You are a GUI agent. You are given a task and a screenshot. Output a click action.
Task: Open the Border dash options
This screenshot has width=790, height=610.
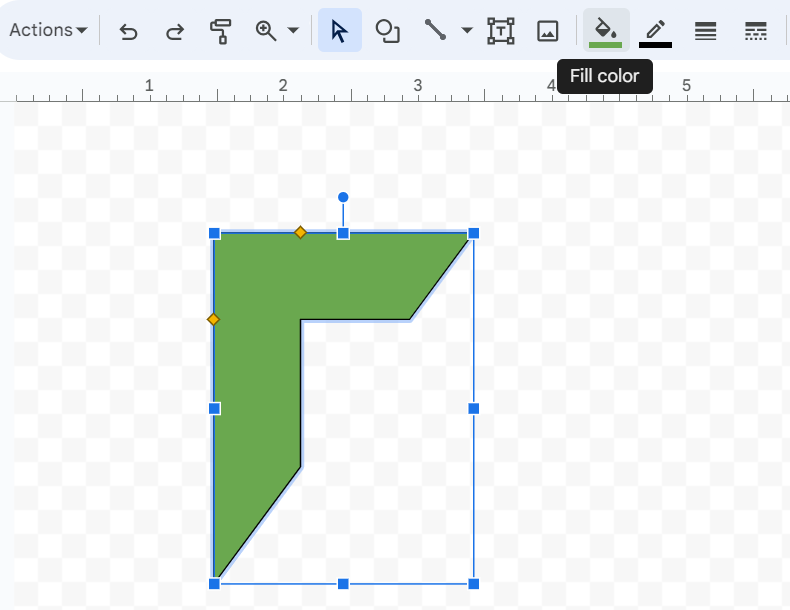point(756,31)
